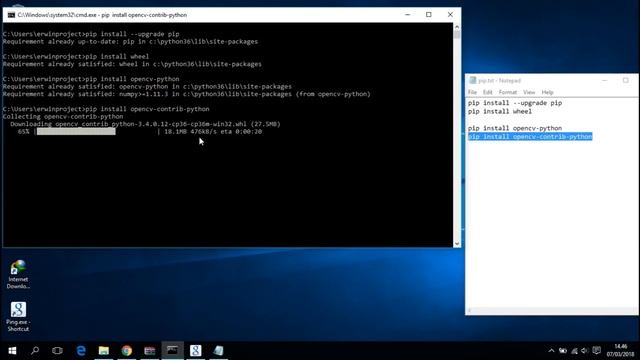Open Notepad View menu
This screenshot has width=640, height=360.
pos(529,92)
